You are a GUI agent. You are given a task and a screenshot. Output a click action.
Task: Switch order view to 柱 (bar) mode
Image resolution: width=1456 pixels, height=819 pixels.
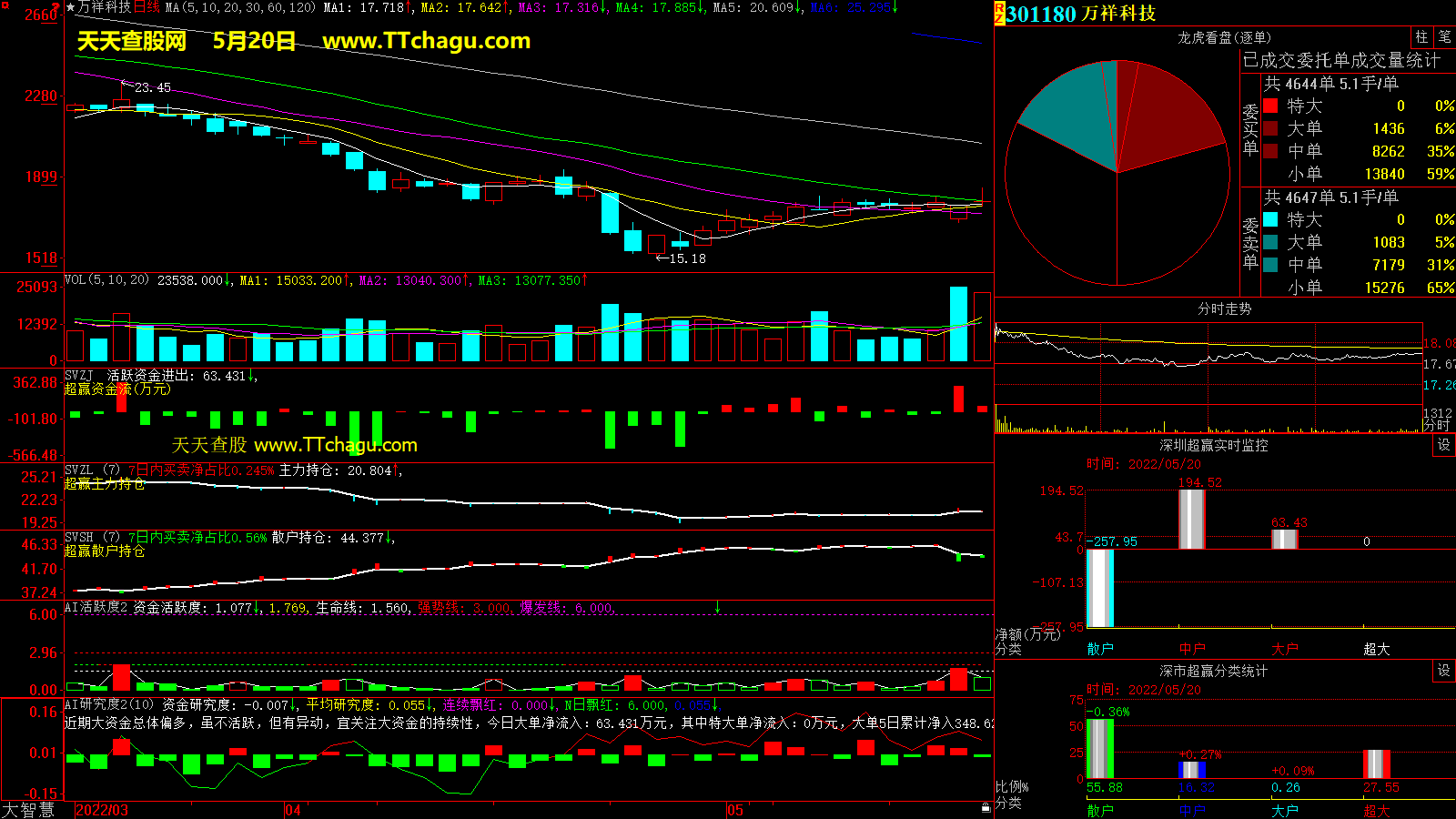coord(1421,37)
